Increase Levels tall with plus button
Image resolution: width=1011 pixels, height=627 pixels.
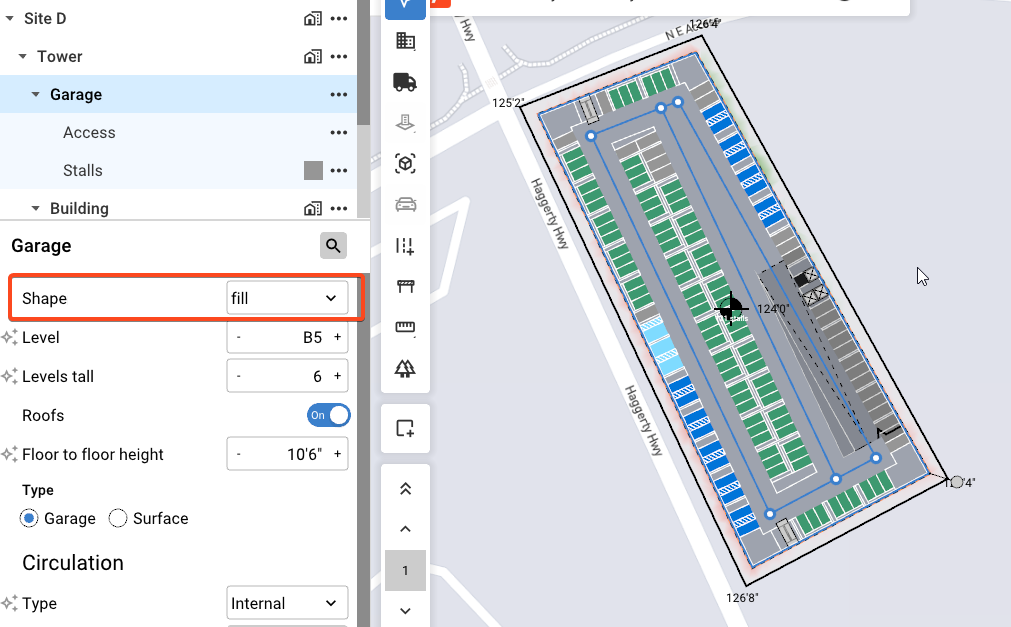pyautogui.click(x=337, y=377)
